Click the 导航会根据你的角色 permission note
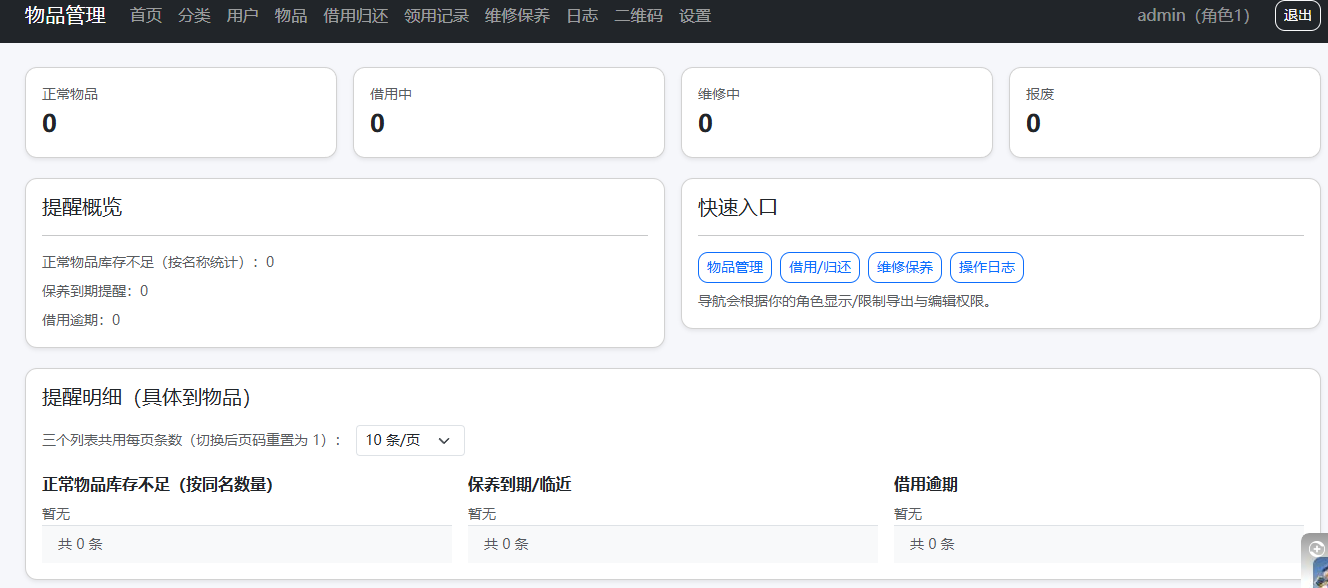Image resolution: width=1328 pixels, height=588 pixels. (845, 301)
